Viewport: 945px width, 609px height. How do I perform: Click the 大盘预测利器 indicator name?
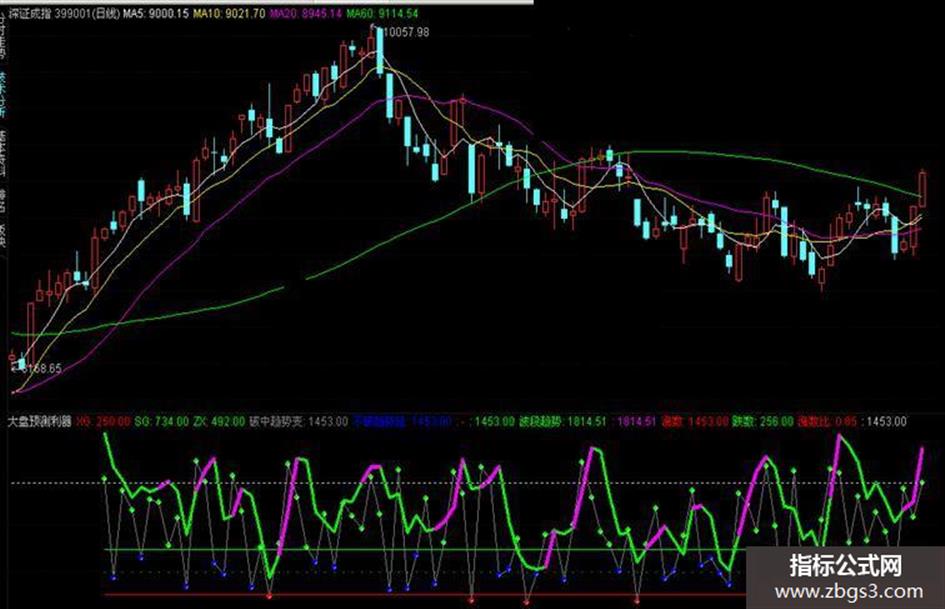point(40,421)
